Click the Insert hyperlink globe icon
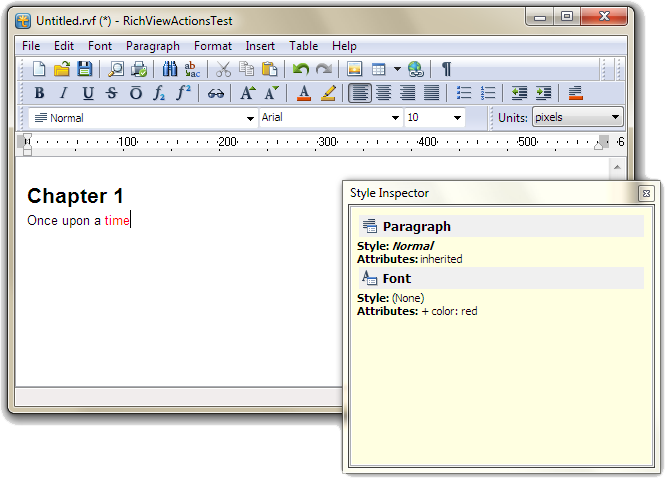Image resolution: width=665 pixels, height=478 pixels. tap(416, 69)
